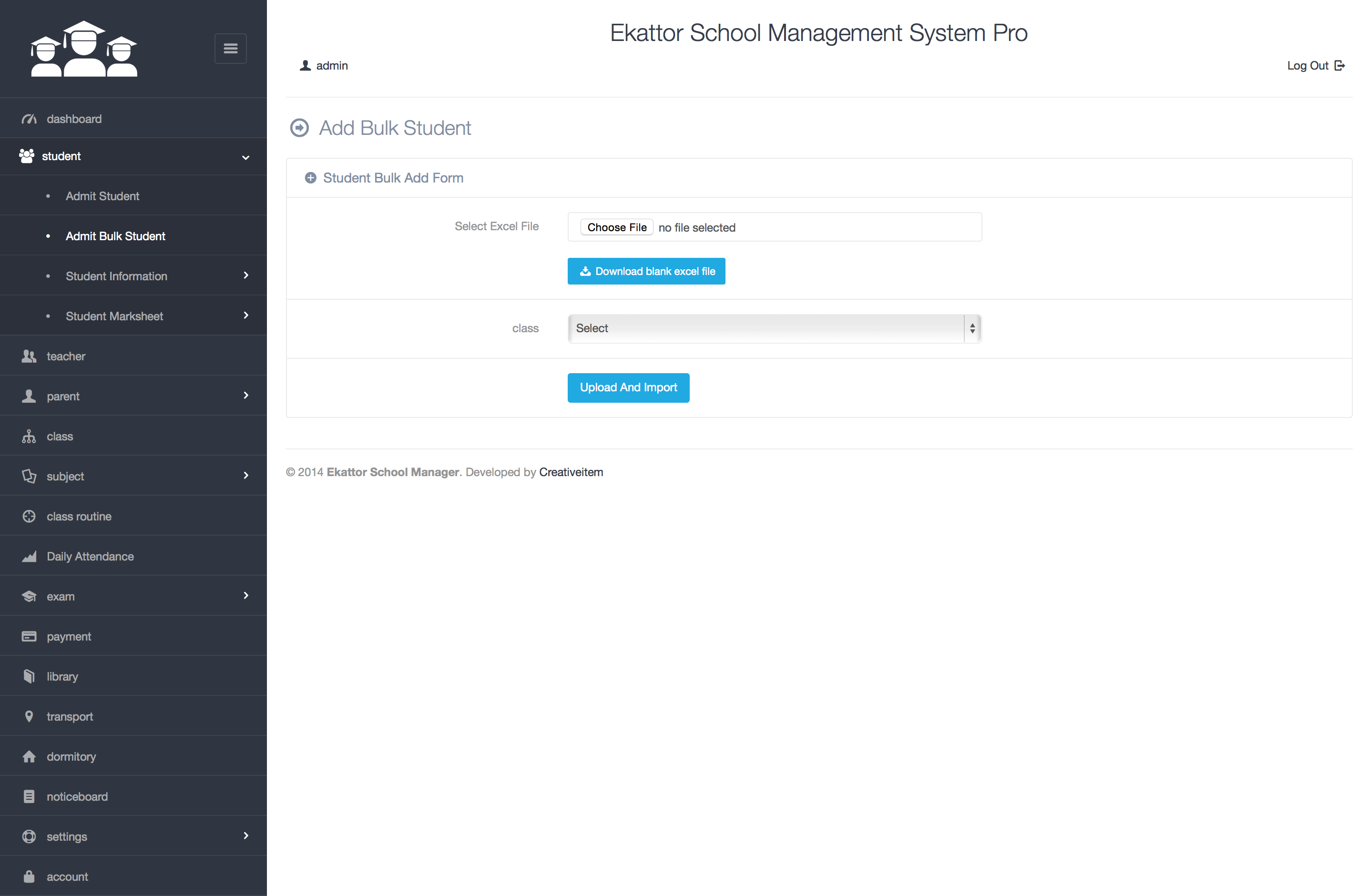This screenshot has width=1368, height=896.
Task: Click the transport map pin icon
Action: (29, 716)
